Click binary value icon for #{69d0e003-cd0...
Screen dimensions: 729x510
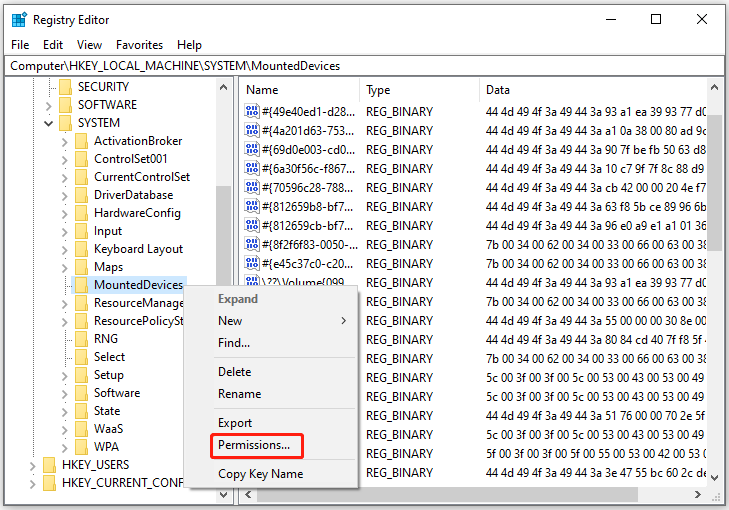pyautogui.click(x=252, y=150)
